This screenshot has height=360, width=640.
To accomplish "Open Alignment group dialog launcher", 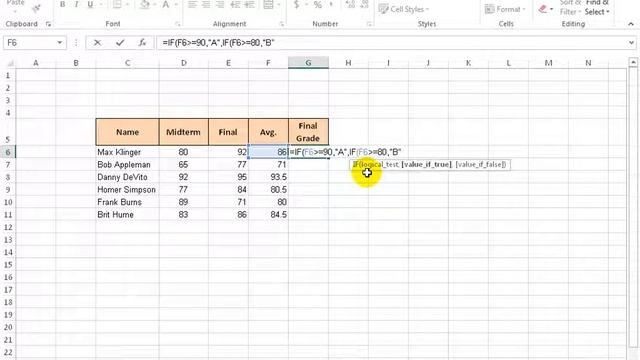I will tap(282, 24).
